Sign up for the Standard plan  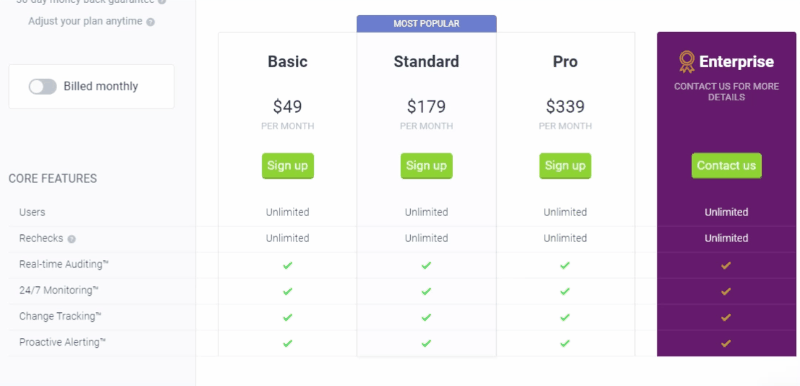(x=427, y=166)
